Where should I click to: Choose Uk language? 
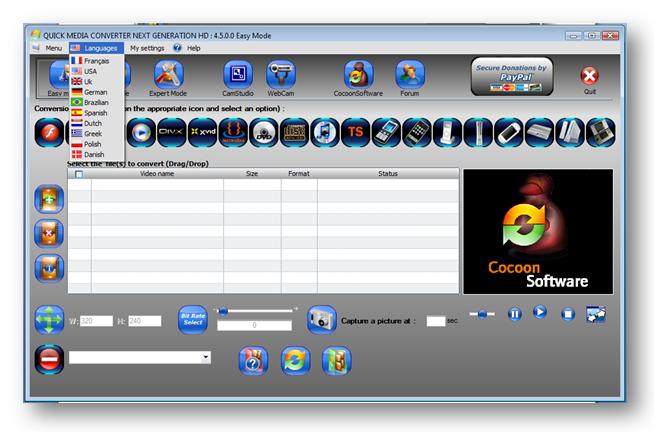pyautogui.click(x=96, y=81)
